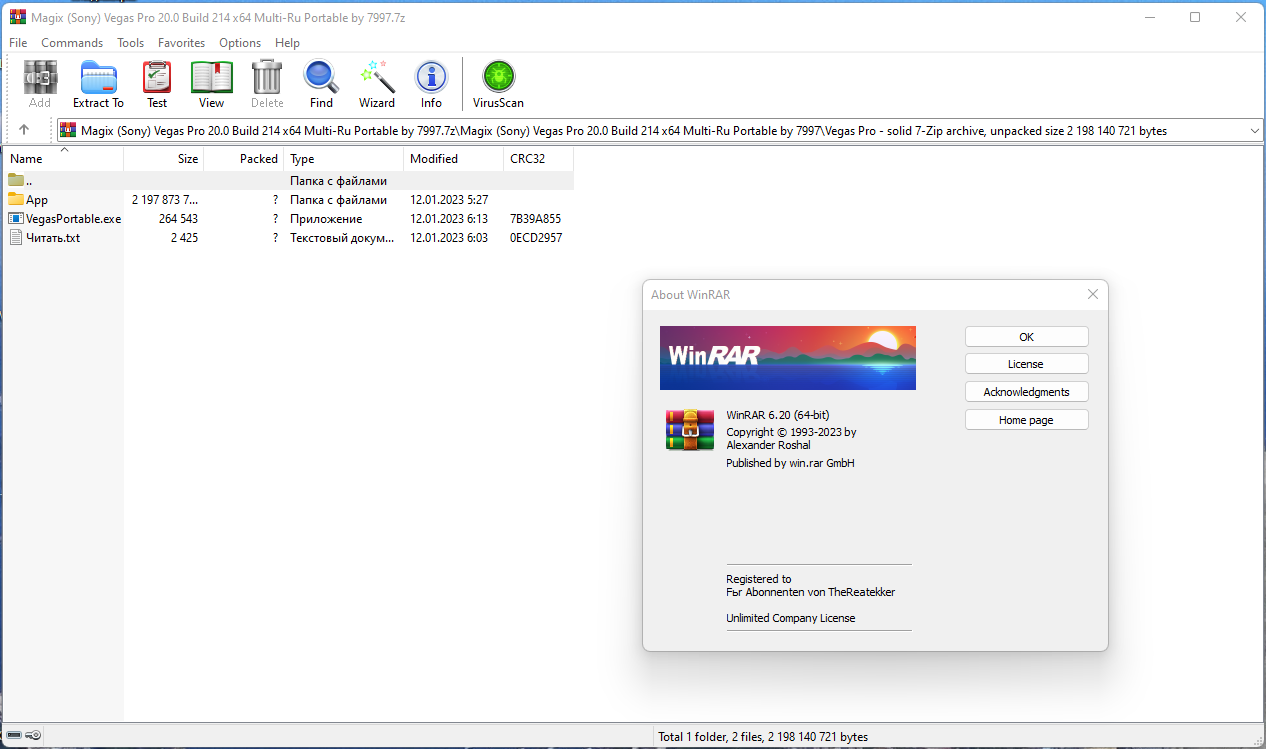
Task: Click the status bar total size text
Action: click(763, 737)
